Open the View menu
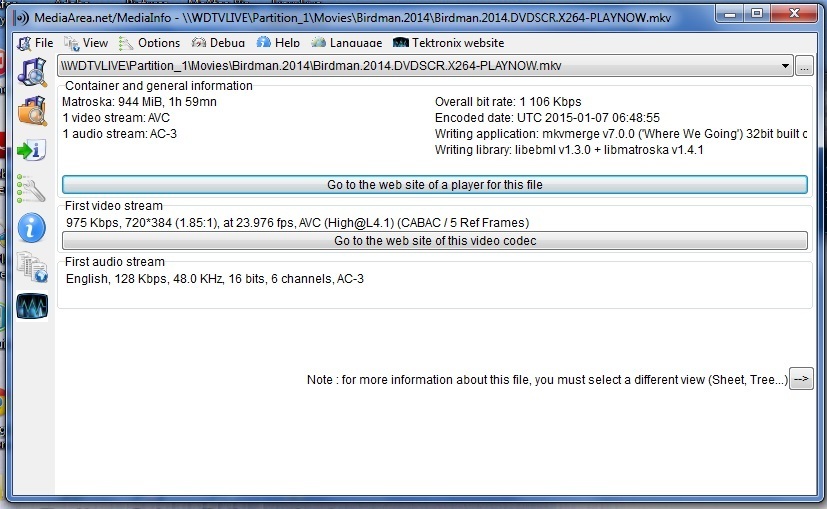 tap(86, 43)
